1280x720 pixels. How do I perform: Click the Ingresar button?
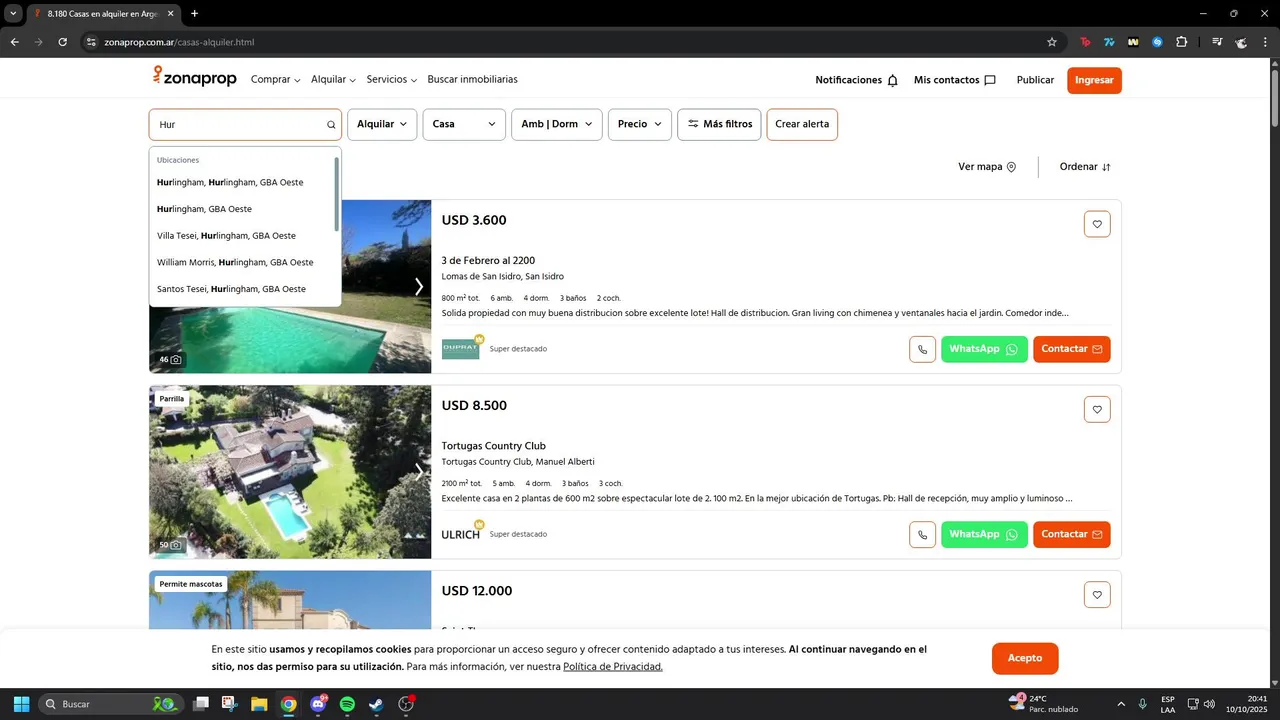1094,80
